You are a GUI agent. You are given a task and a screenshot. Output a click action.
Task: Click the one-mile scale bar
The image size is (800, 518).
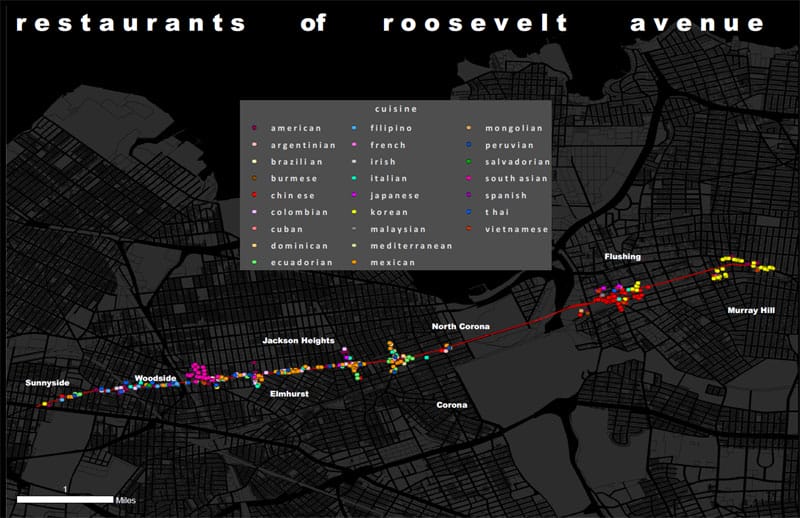pos(65,500)
